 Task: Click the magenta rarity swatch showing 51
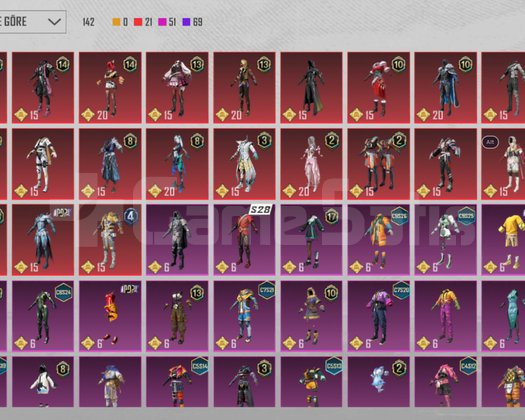[162, 22]
